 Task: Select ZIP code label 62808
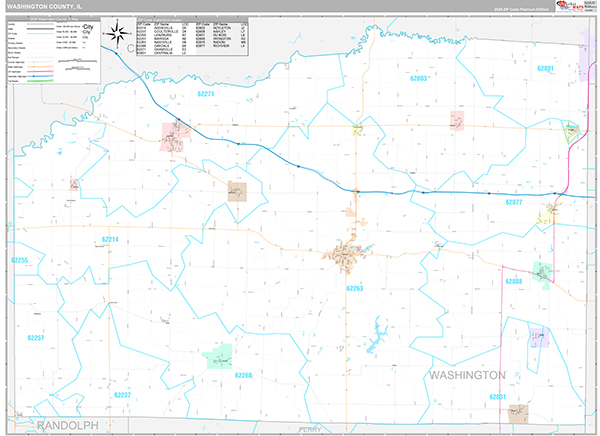click(x=514, y=281)
